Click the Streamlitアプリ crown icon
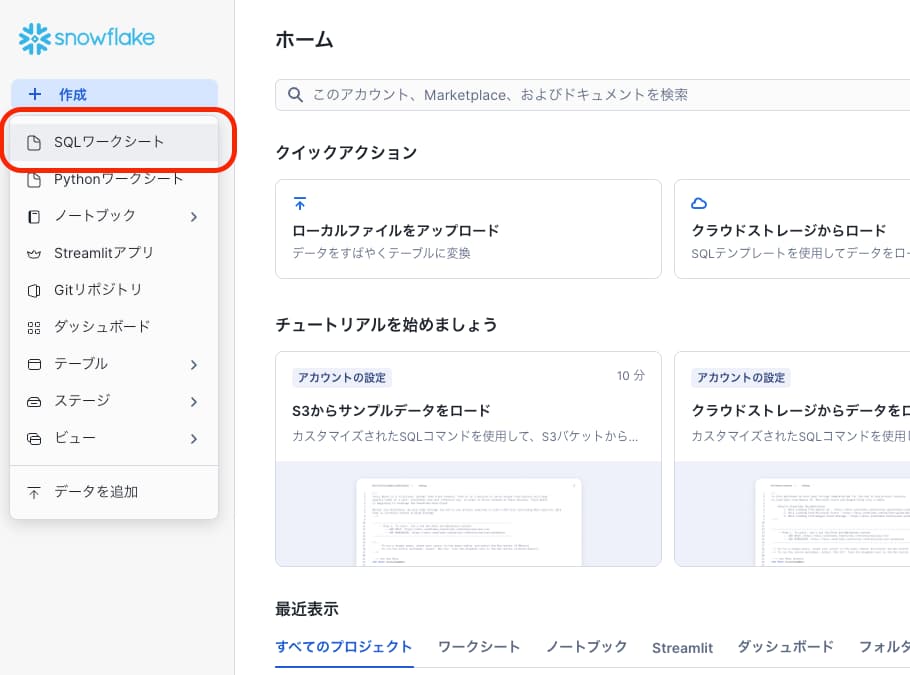Image resolution: width=910 pixels, height=675 pixels. point(34,254)
